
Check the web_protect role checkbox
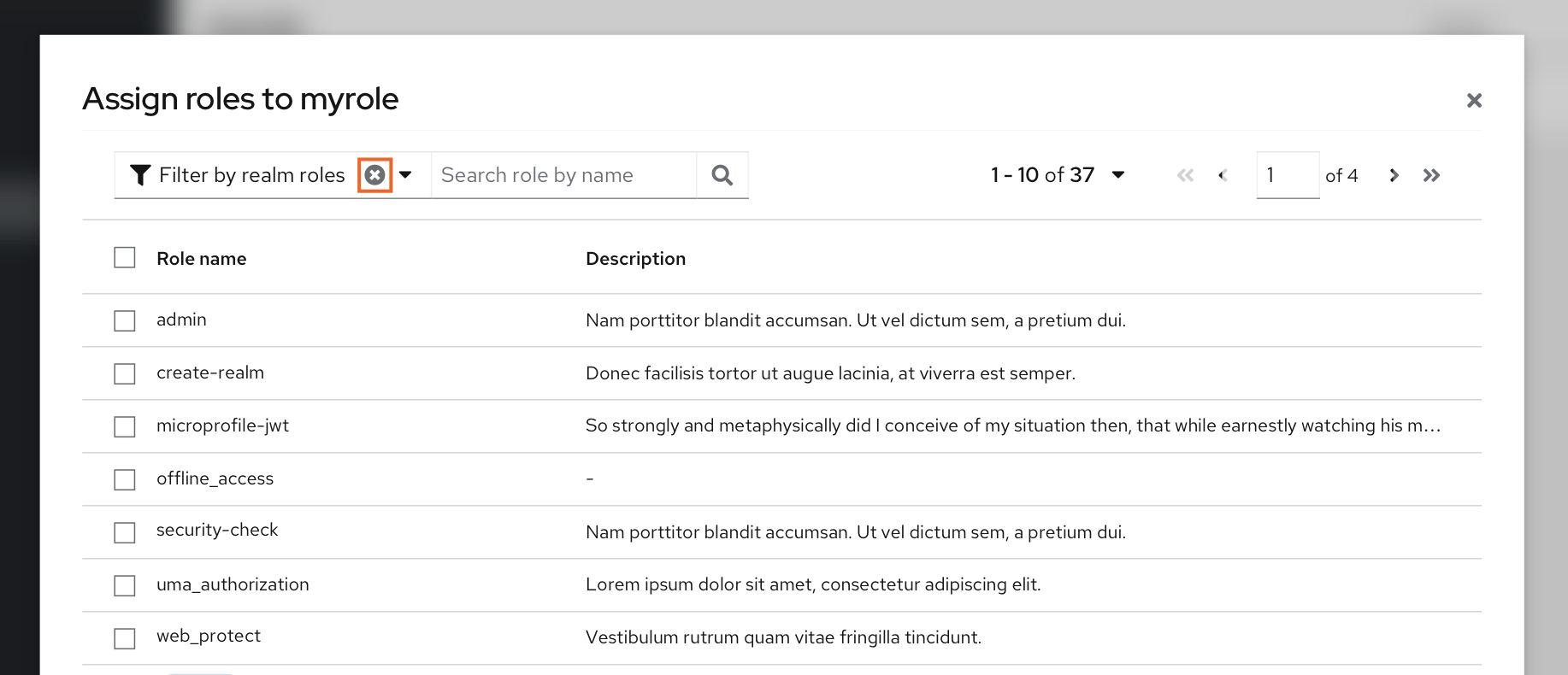pos(125,638)
